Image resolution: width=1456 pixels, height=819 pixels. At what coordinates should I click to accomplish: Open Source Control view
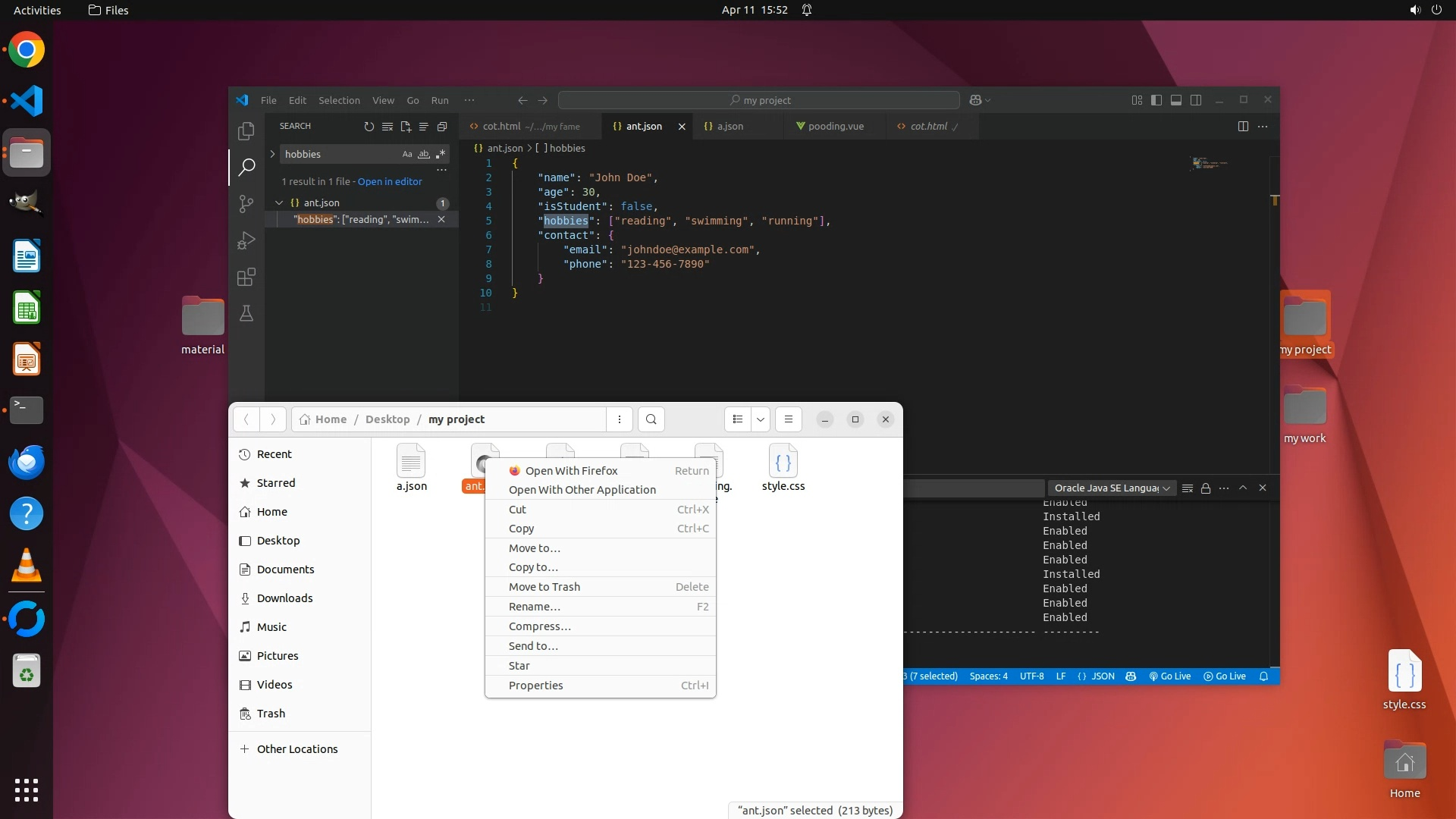246,203
